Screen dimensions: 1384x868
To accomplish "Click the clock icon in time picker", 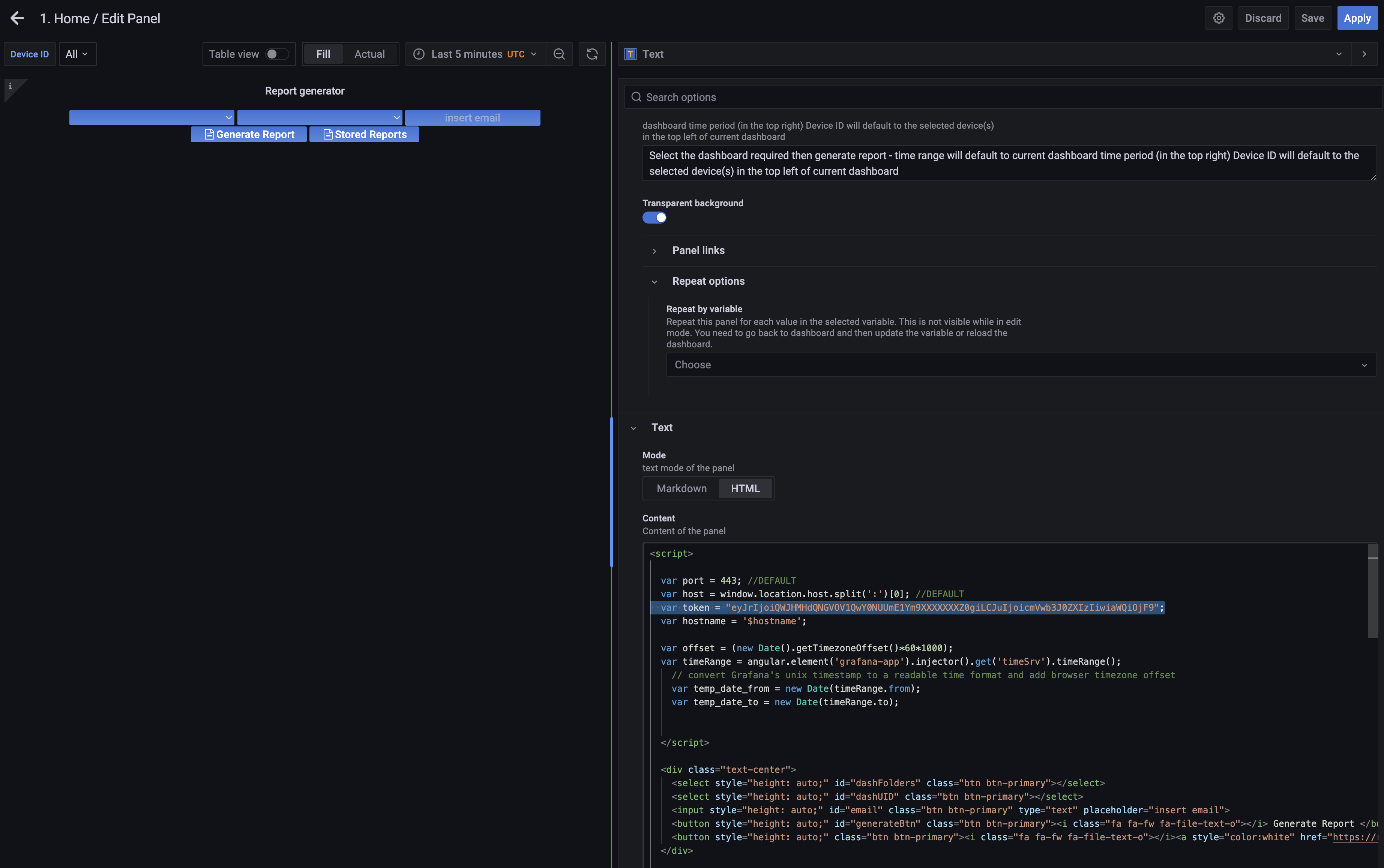I will (x=419, y=54).
